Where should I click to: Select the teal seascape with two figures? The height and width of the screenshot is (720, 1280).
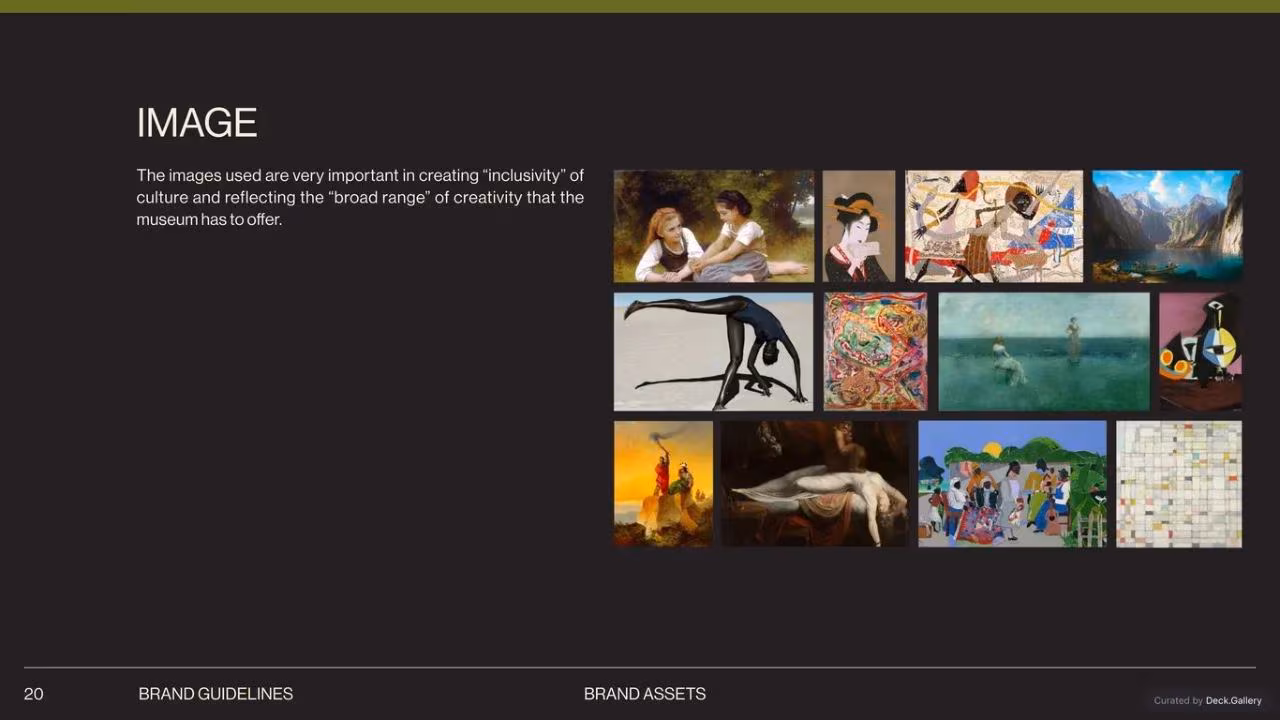point(1044,351)
